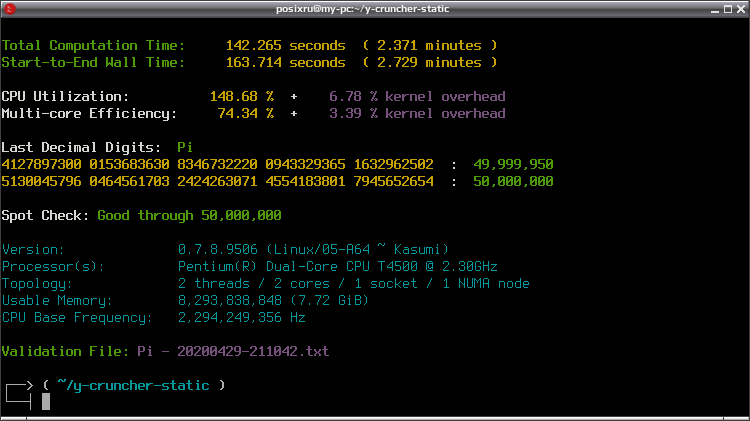The width and height of the screenshot is (750, 421).
Task: Click the 2.371 minutes value
Action: point(429,45)
